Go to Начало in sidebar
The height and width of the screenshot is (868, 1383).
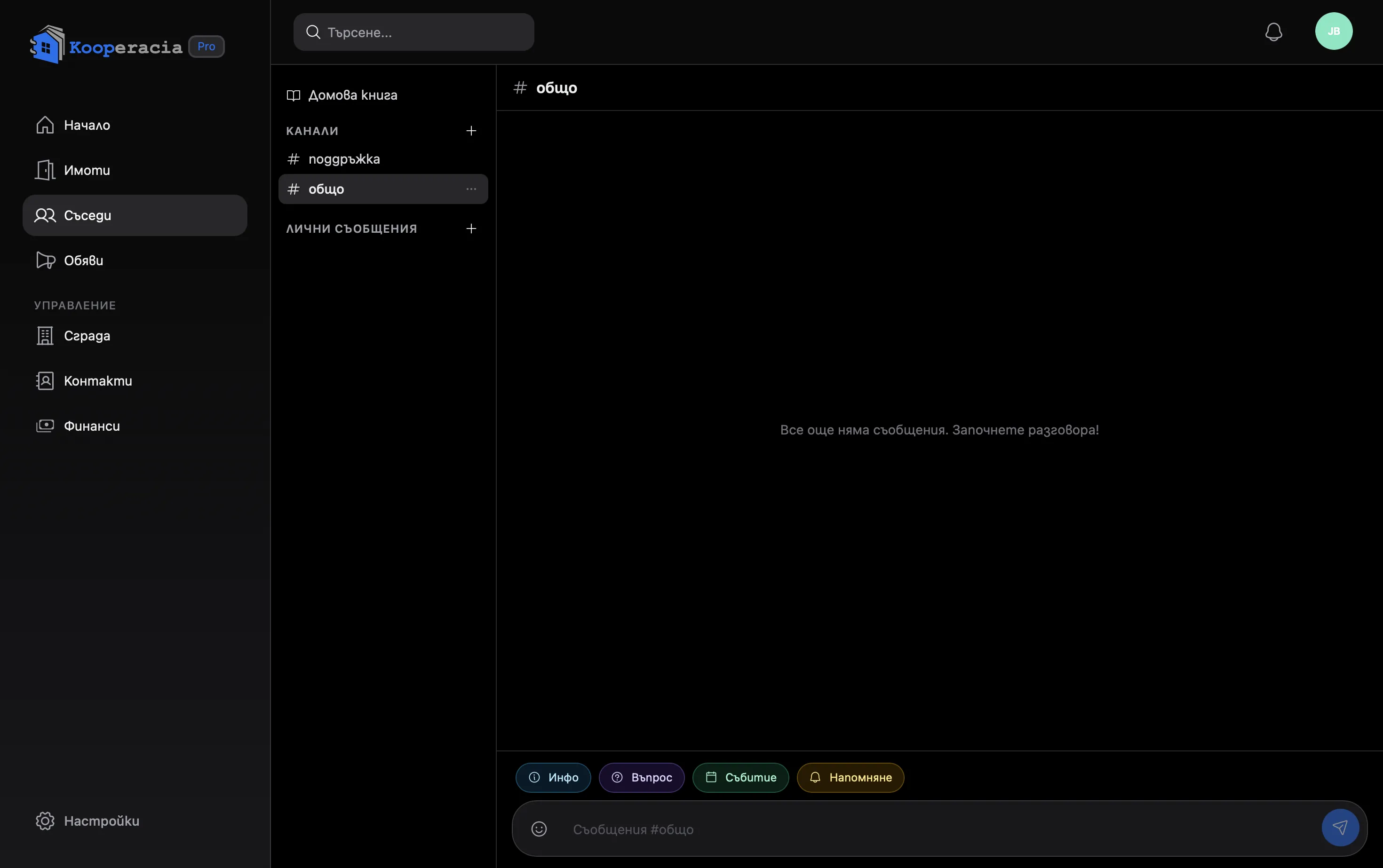pos(135,125)
